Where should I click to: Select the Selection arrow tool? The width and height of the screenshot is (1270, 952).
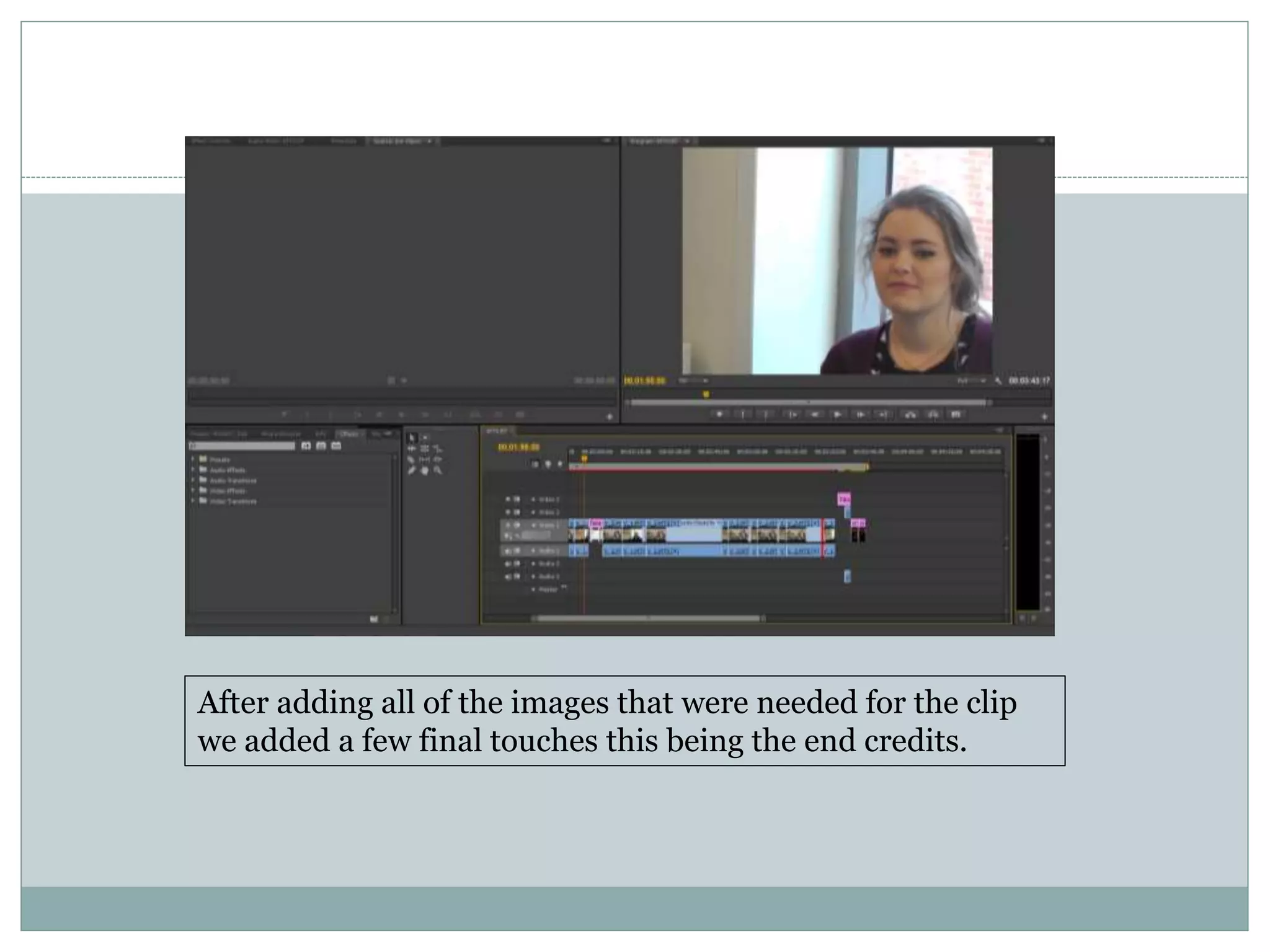(412, 438)
